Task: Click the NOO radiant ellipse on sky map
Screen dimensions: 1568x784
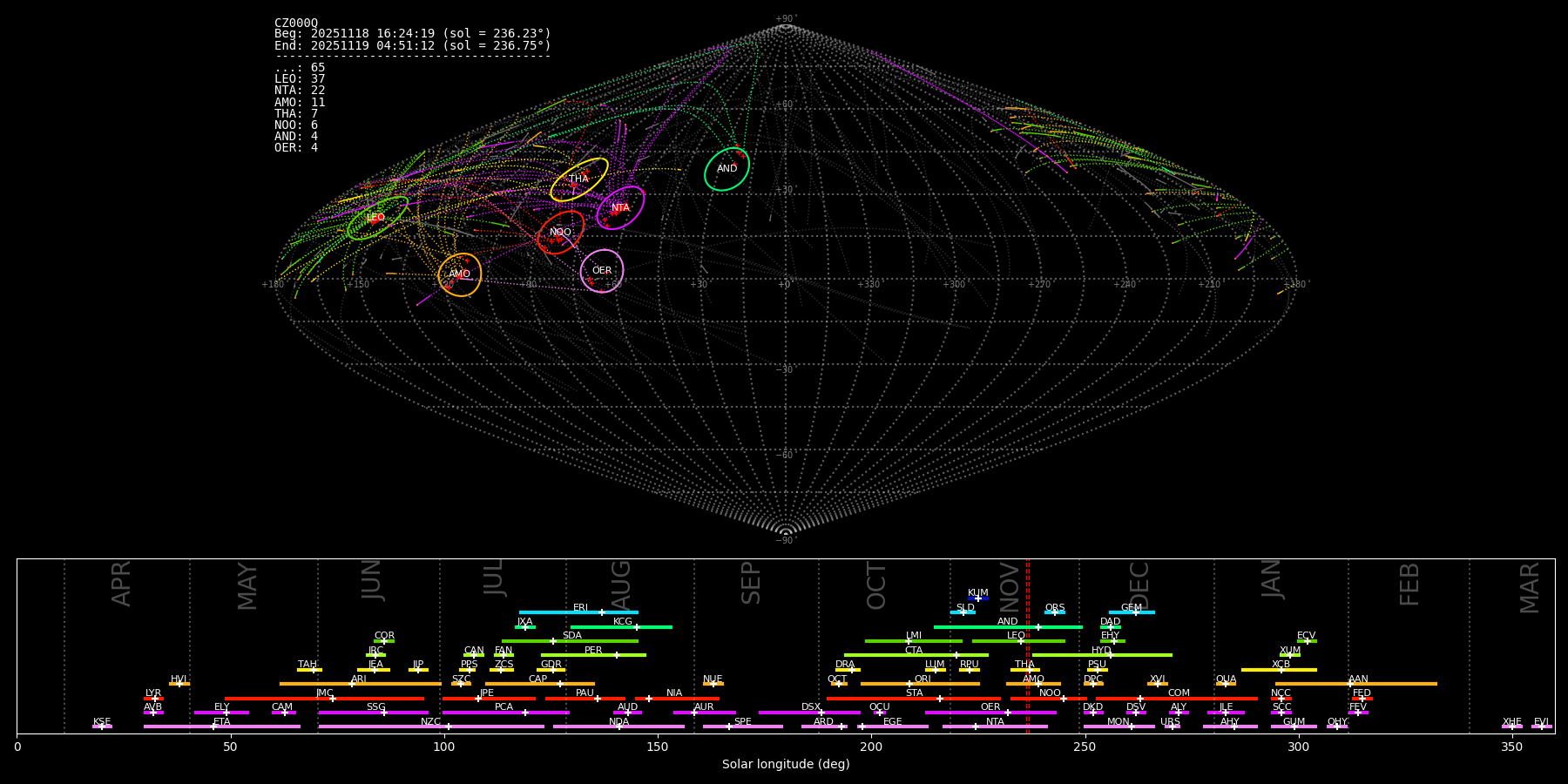Action: coord(561,233)
